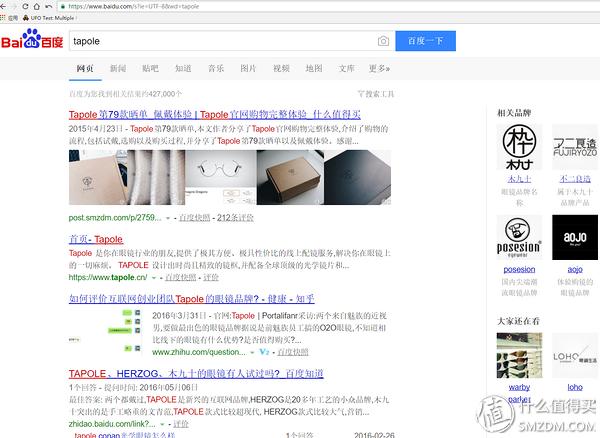Click the fabric texture thumbnail
This screenshot has height=438, width=600.
tap(156, 177)
